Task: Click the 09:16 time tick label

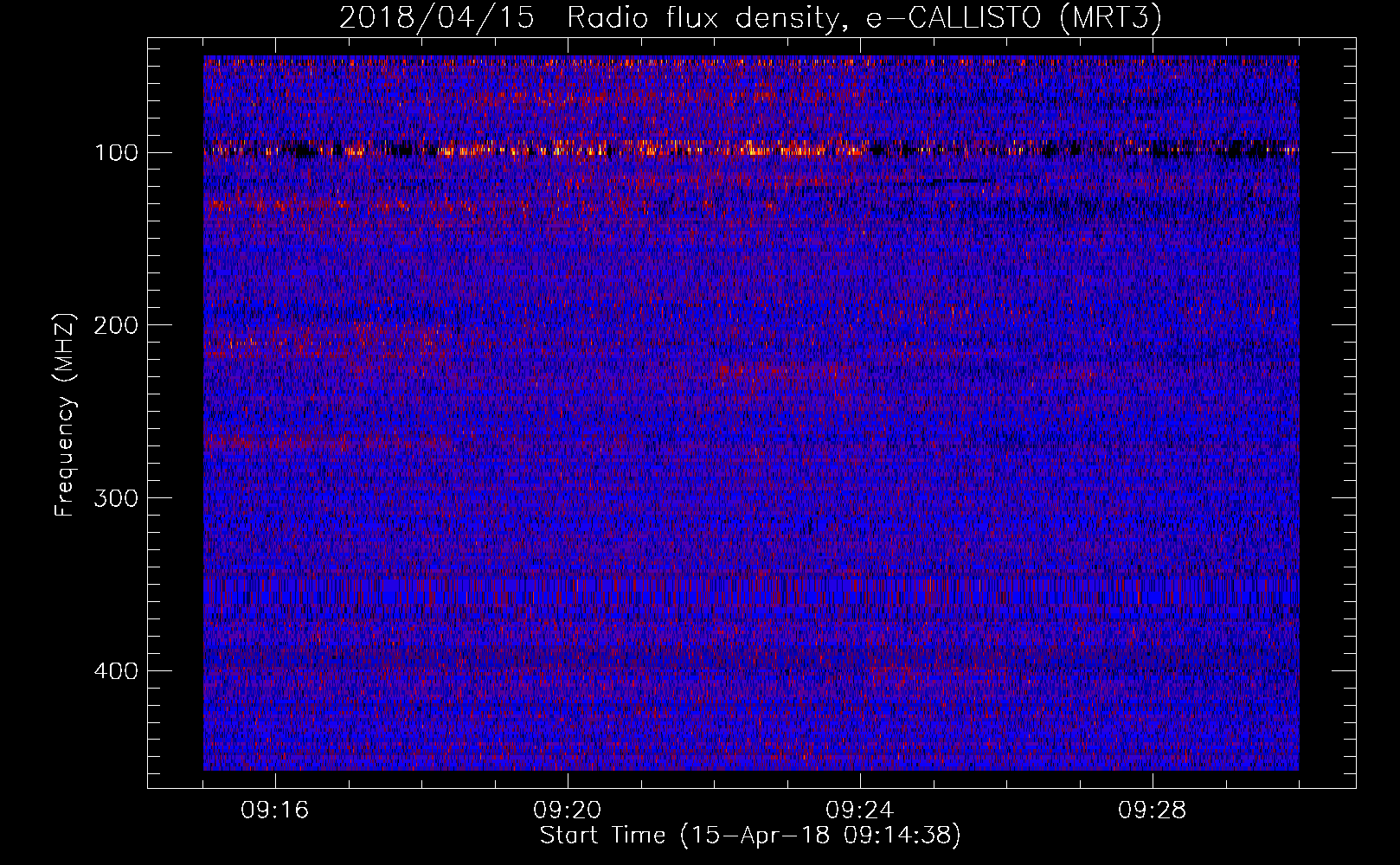Action: tap(275, 811)
